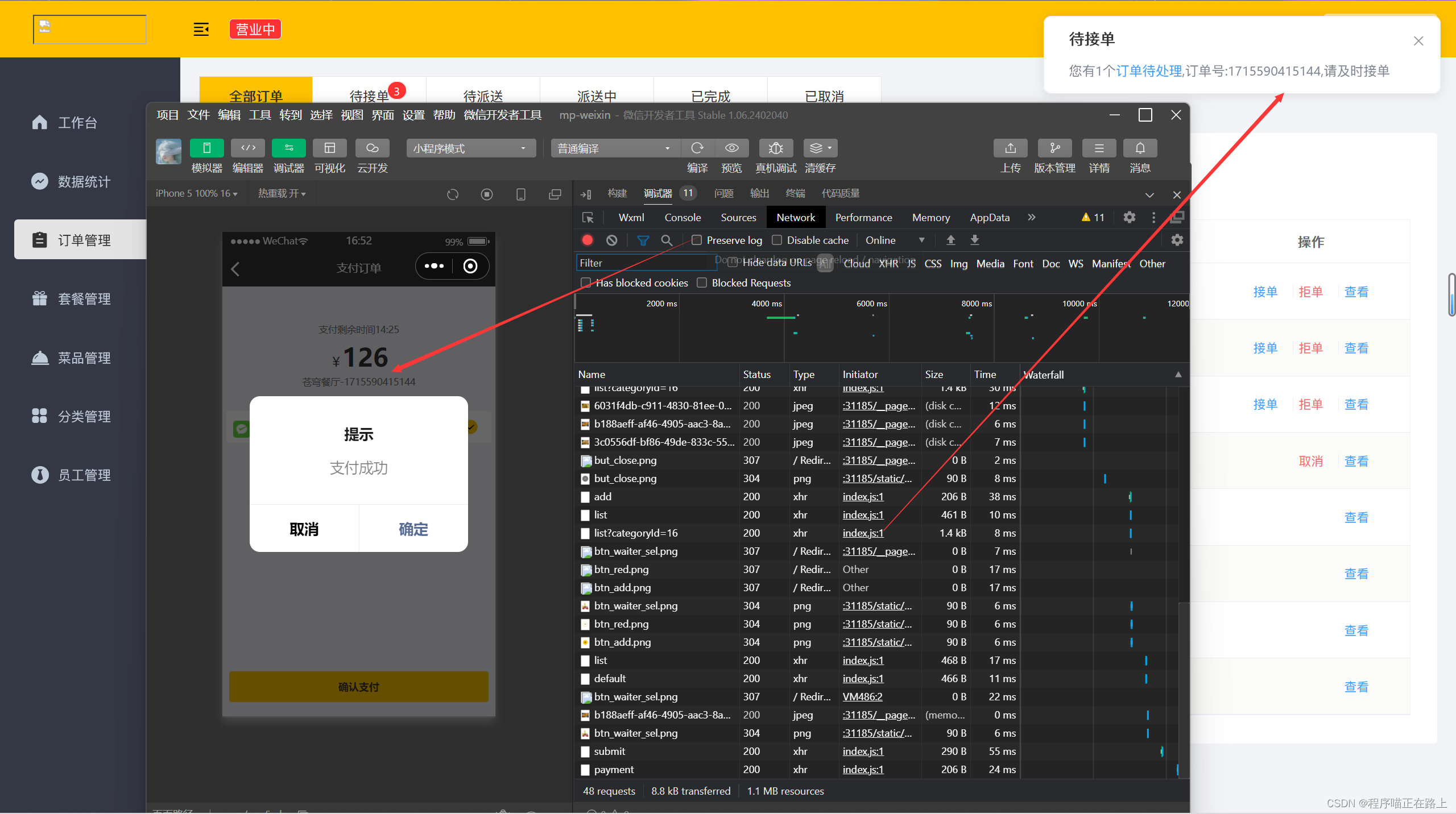Filter requests by Img type

click(958, 263)
